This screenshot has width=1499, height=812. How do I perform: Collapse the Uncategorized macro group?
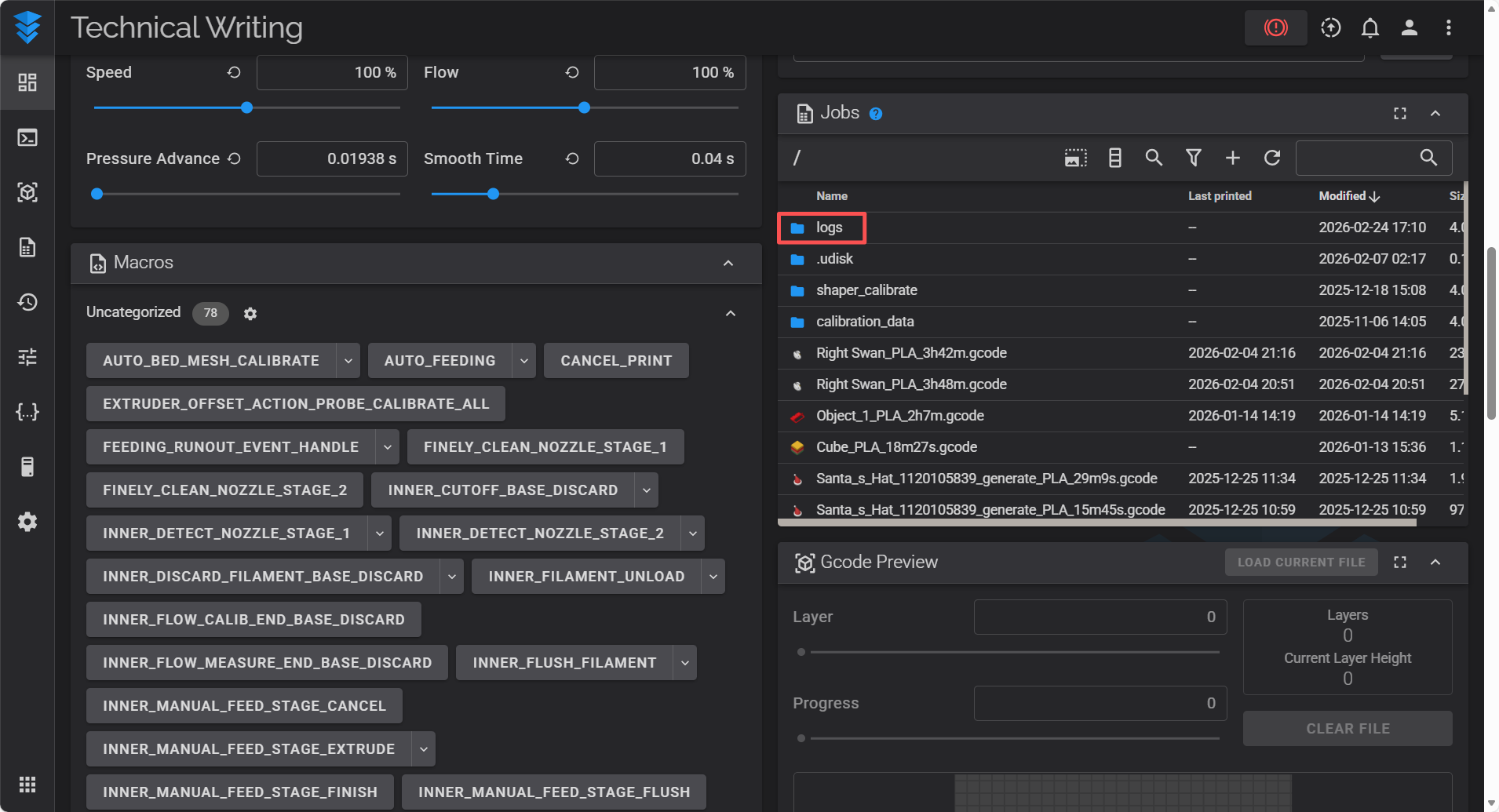click(x=730, y=314)
